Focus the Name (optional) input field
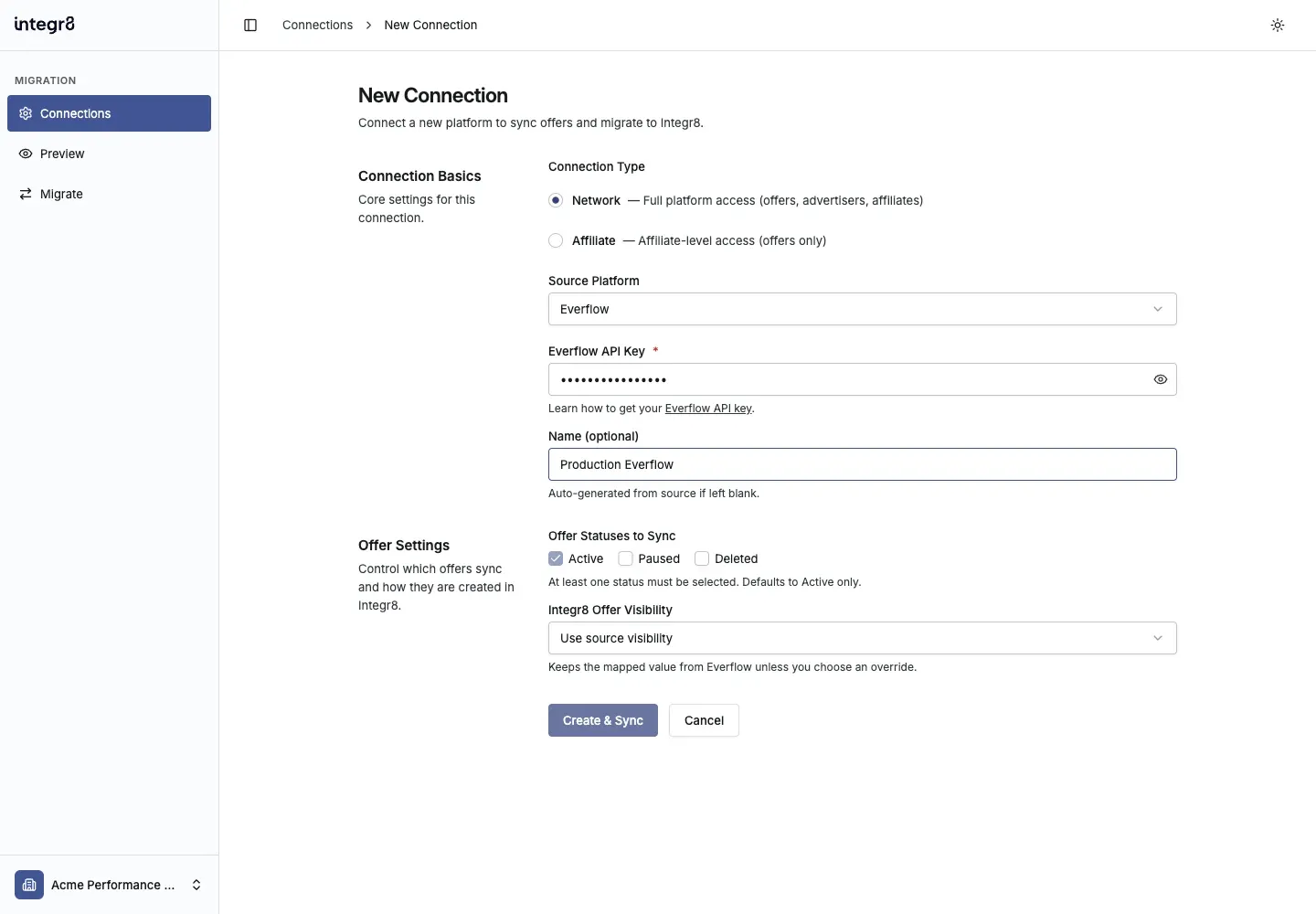Screen dimensions: 1316x914 (862, 464)
